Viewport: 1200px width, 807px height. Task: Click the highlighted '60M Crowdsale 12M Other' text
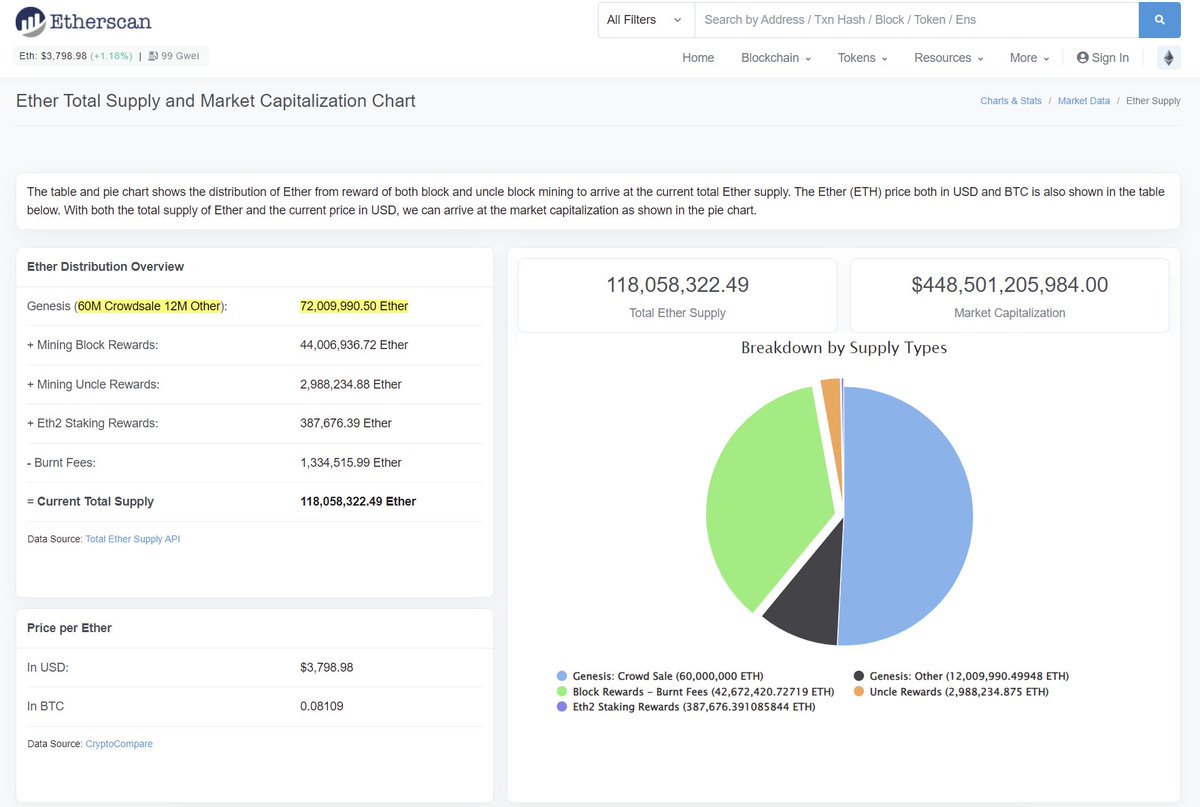(149, 306)
